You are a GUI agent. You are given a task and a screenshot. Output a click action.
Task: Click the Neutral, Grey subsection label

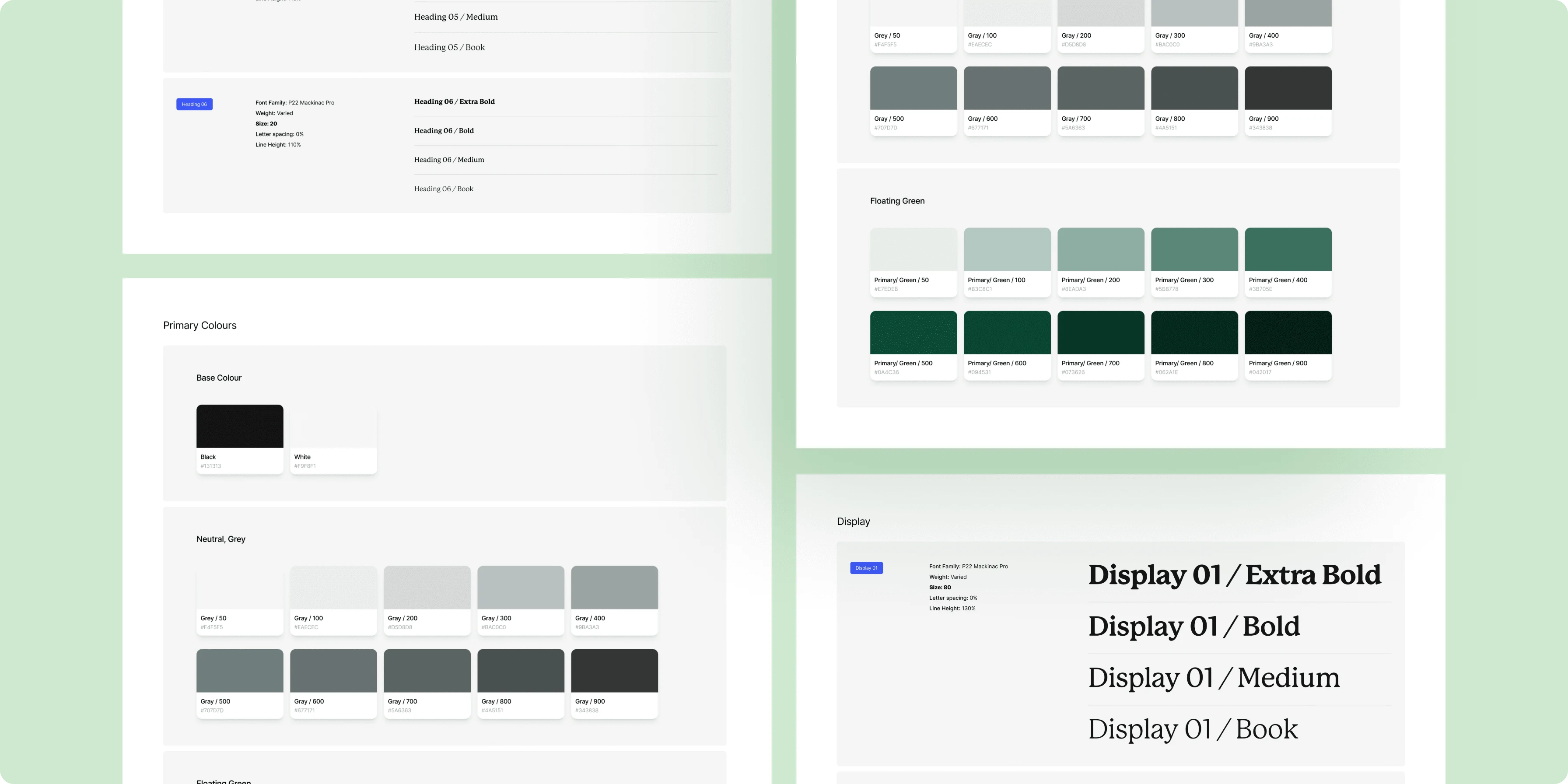220,539
